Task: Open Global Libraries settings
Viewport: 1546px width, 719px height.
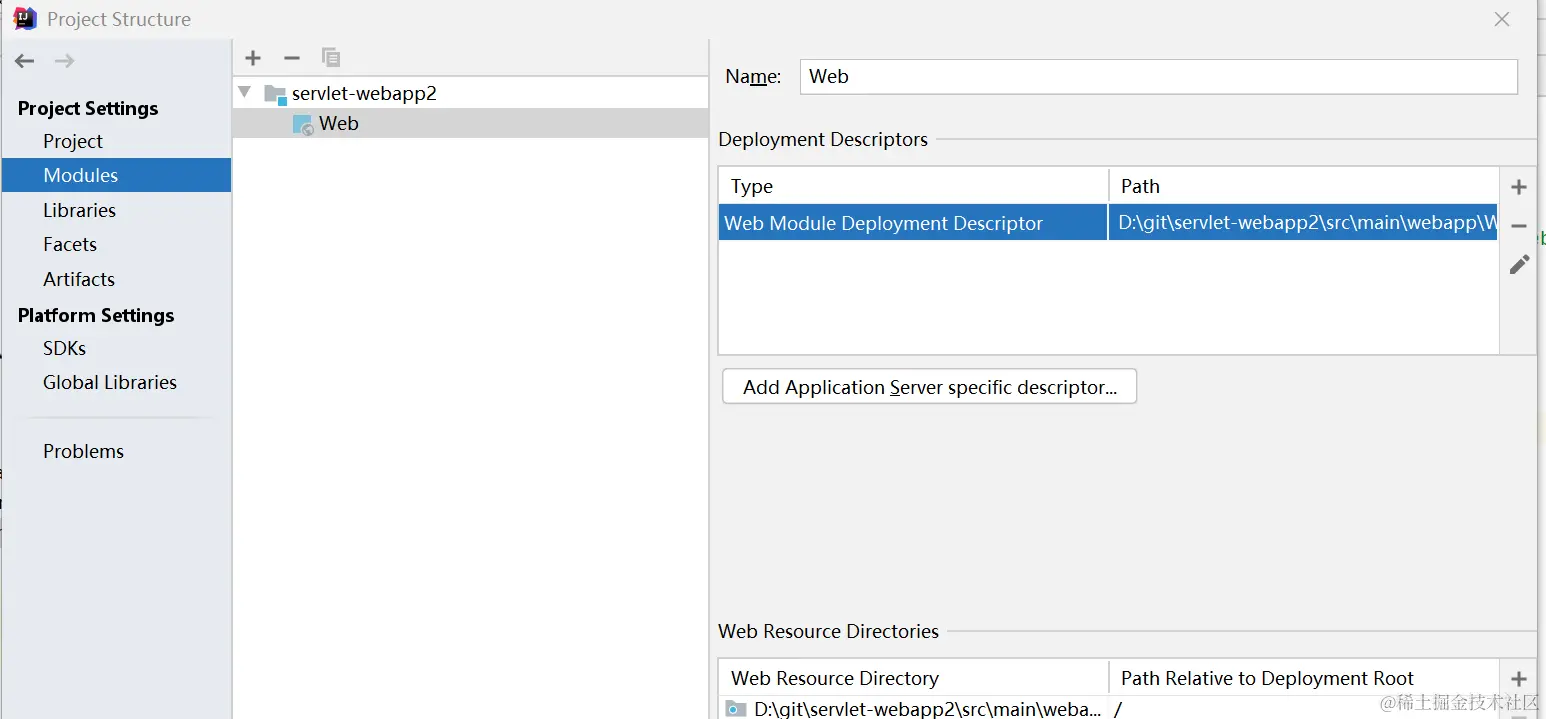Action: (110, 382)
